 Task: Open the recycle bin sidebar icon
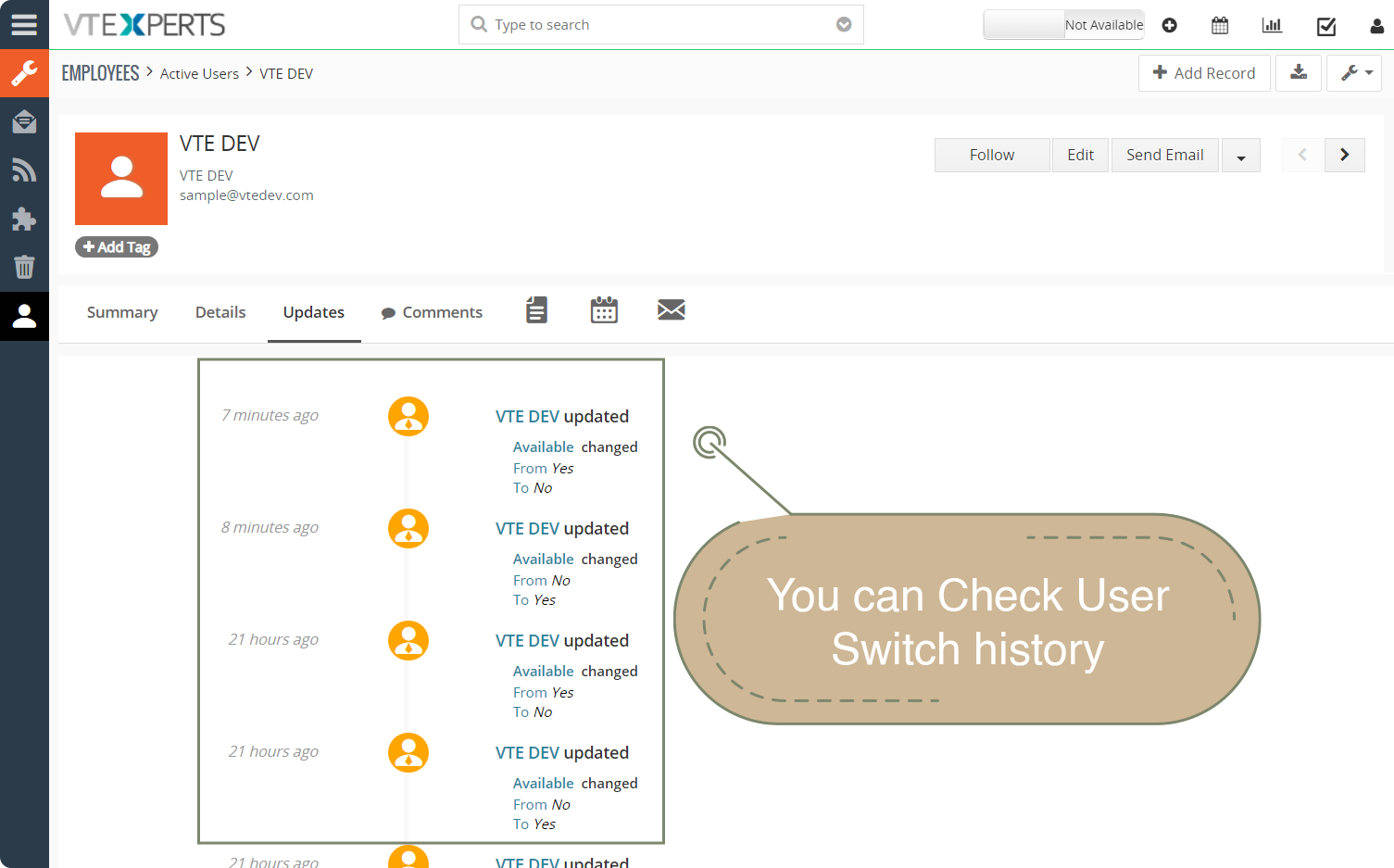tap(24, 267)
